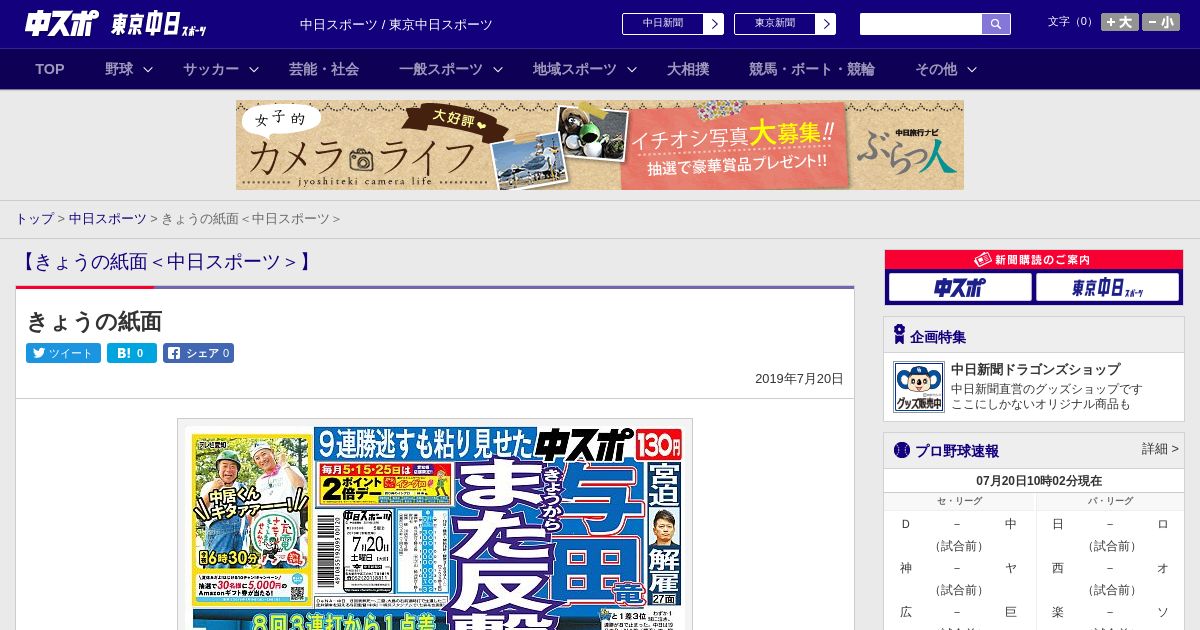Image resolution: width=1200 pixels, height=630 pixels.
Task: Click the グッズ販売中 mascot thumbnail
Action: (919, 387)
